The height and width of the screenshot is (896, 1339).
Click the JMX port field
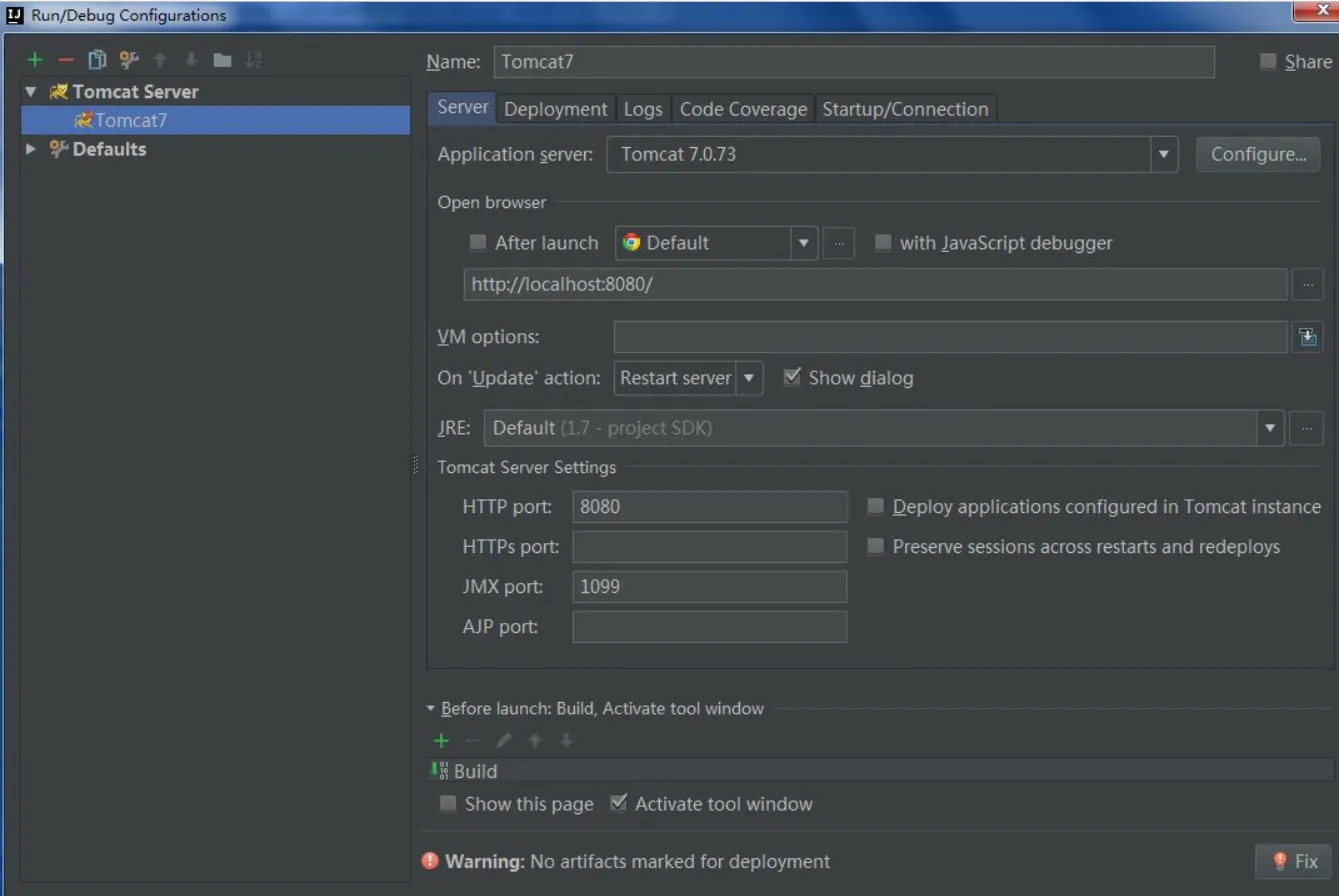tap(710, 587)
